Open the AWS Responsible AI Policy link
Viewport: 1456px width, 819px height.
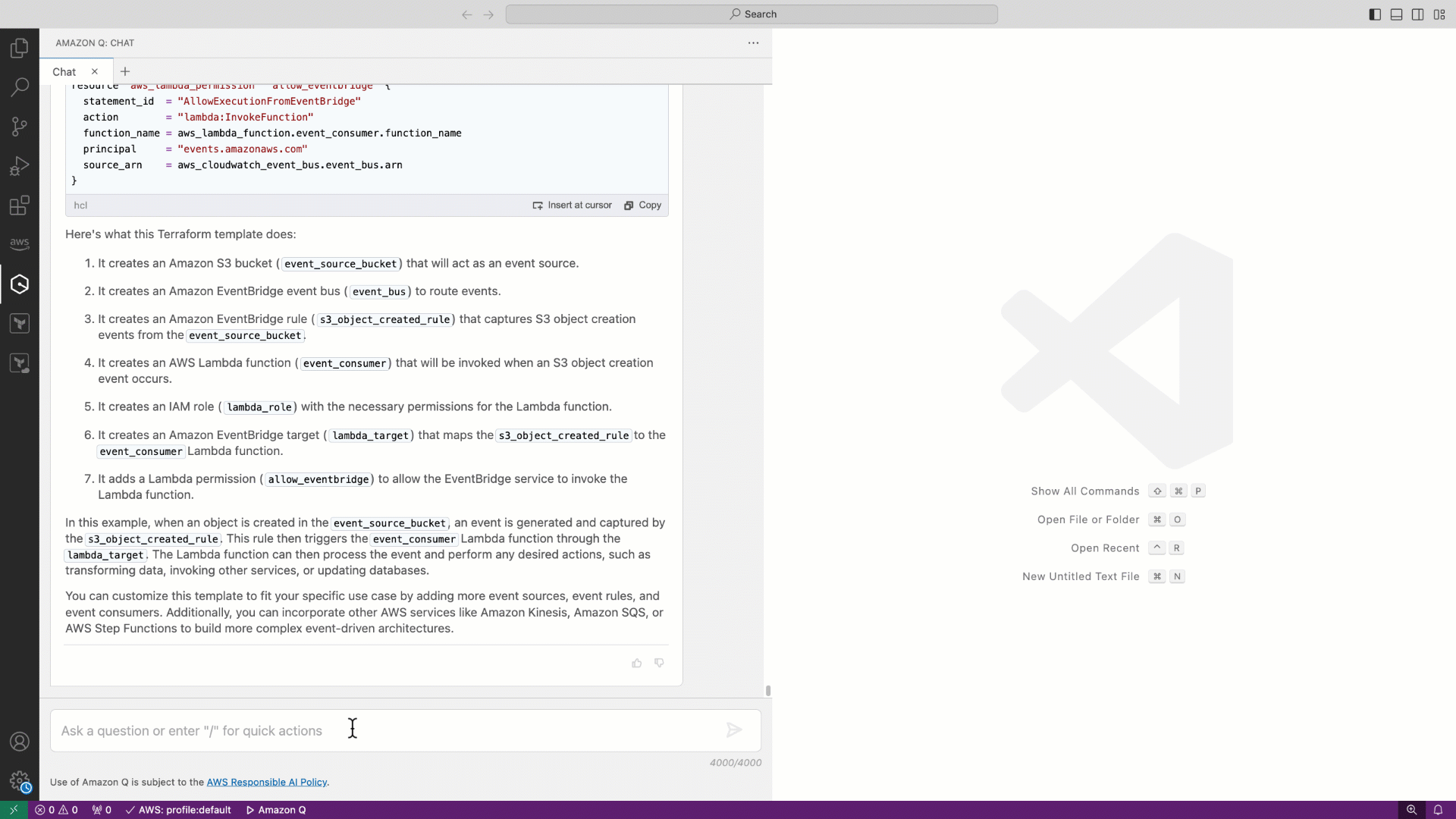[x=267, y=783]
